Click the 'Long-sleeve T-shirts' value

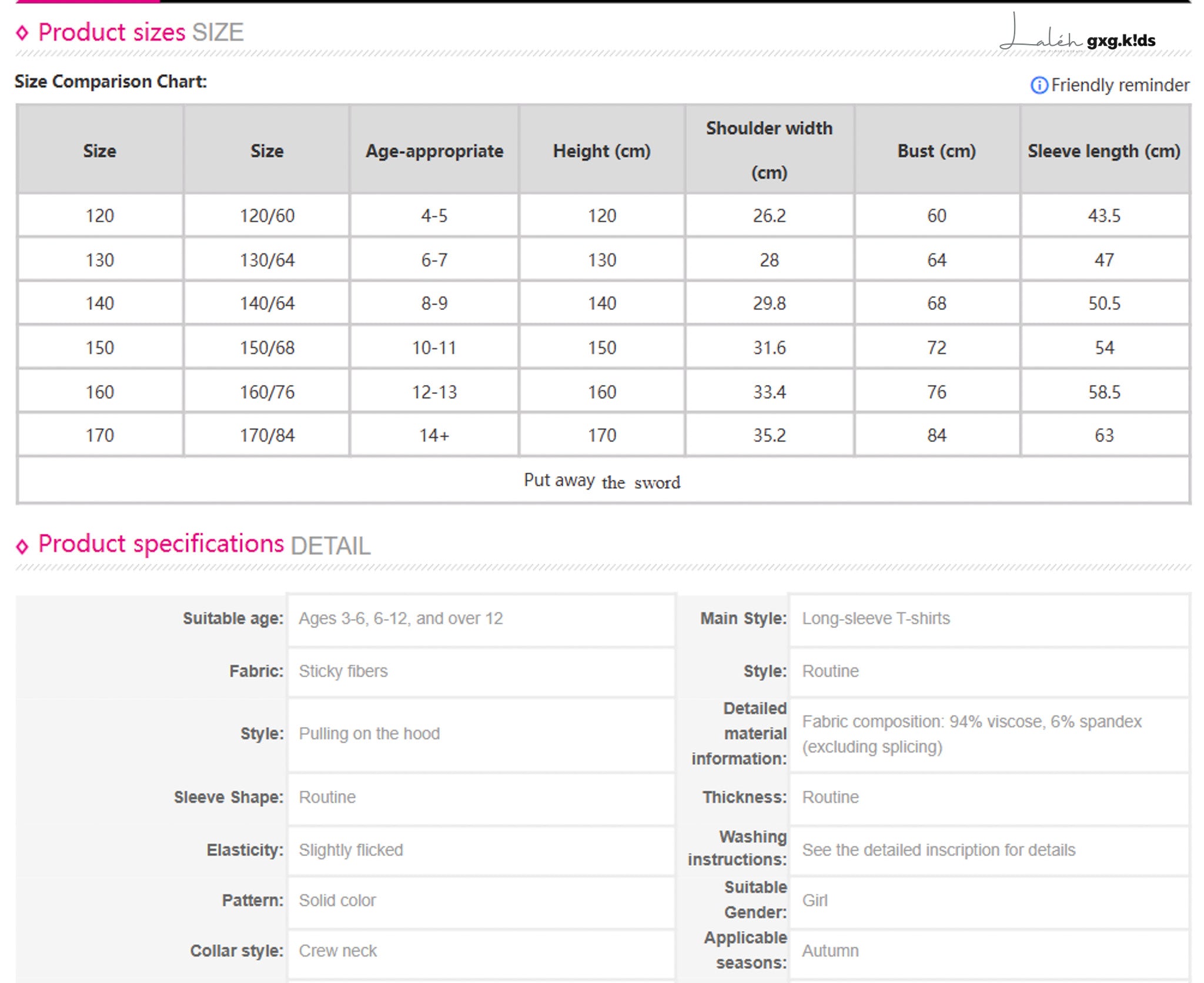876,618
